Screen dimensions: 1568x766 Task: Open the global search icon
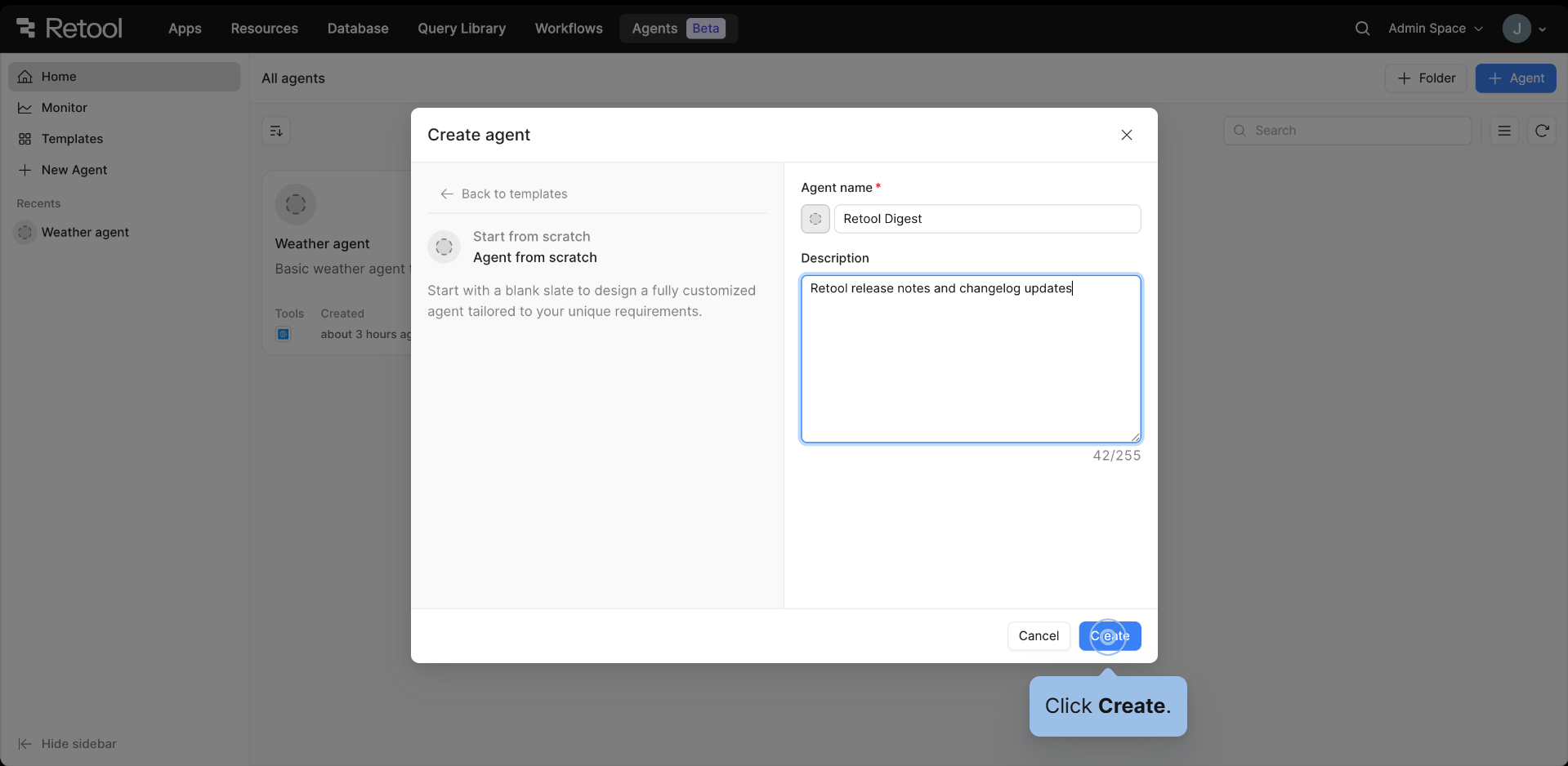[1362, 29]
